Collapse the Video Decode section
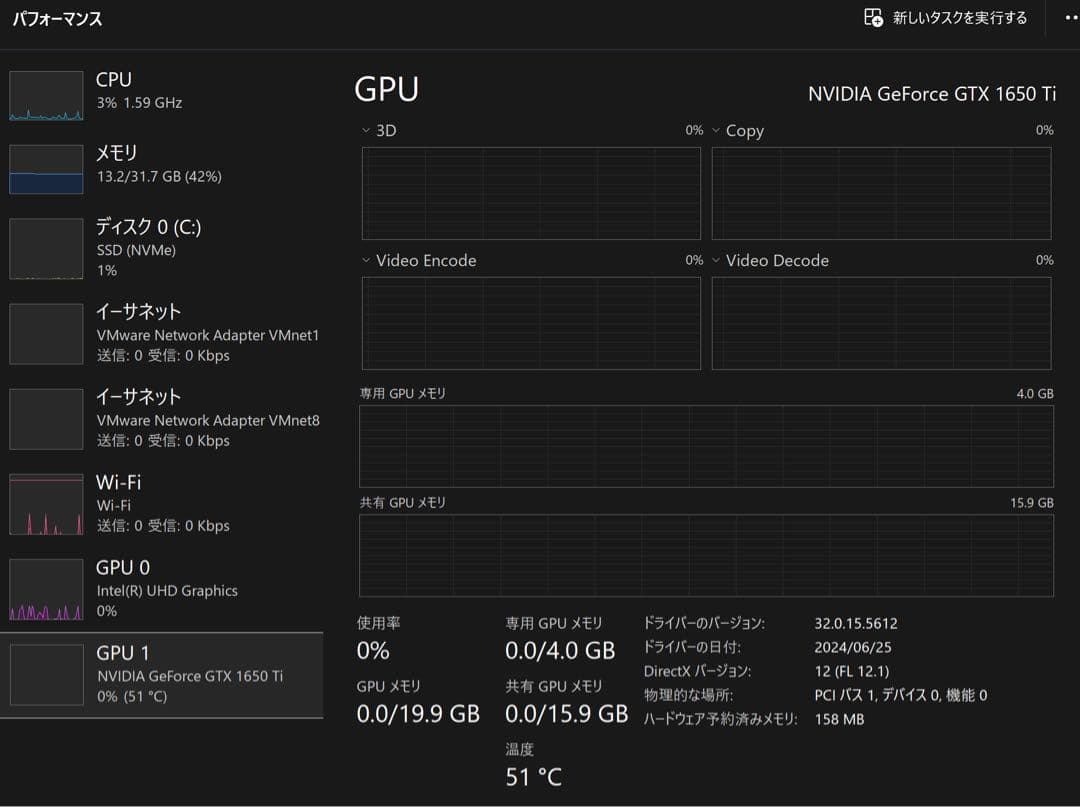This screenshot has height=807, width=1080. 714,260
